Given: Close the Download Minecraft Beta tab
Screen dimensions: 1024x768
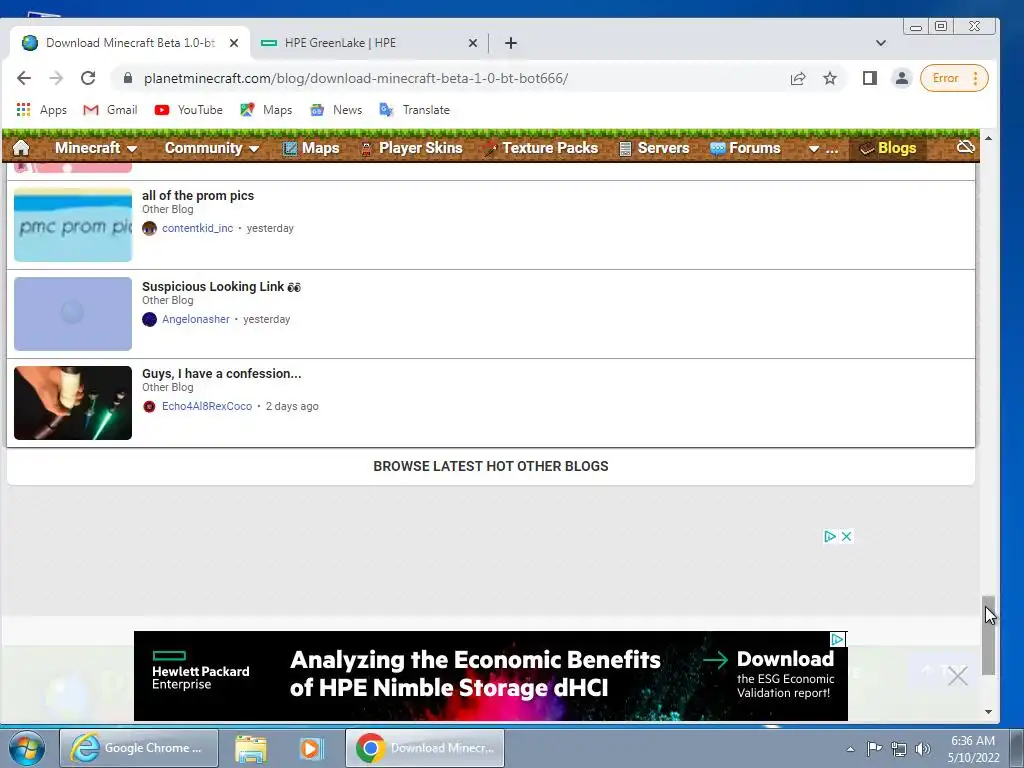Looking at the screenshot, I should pos(234,43).
